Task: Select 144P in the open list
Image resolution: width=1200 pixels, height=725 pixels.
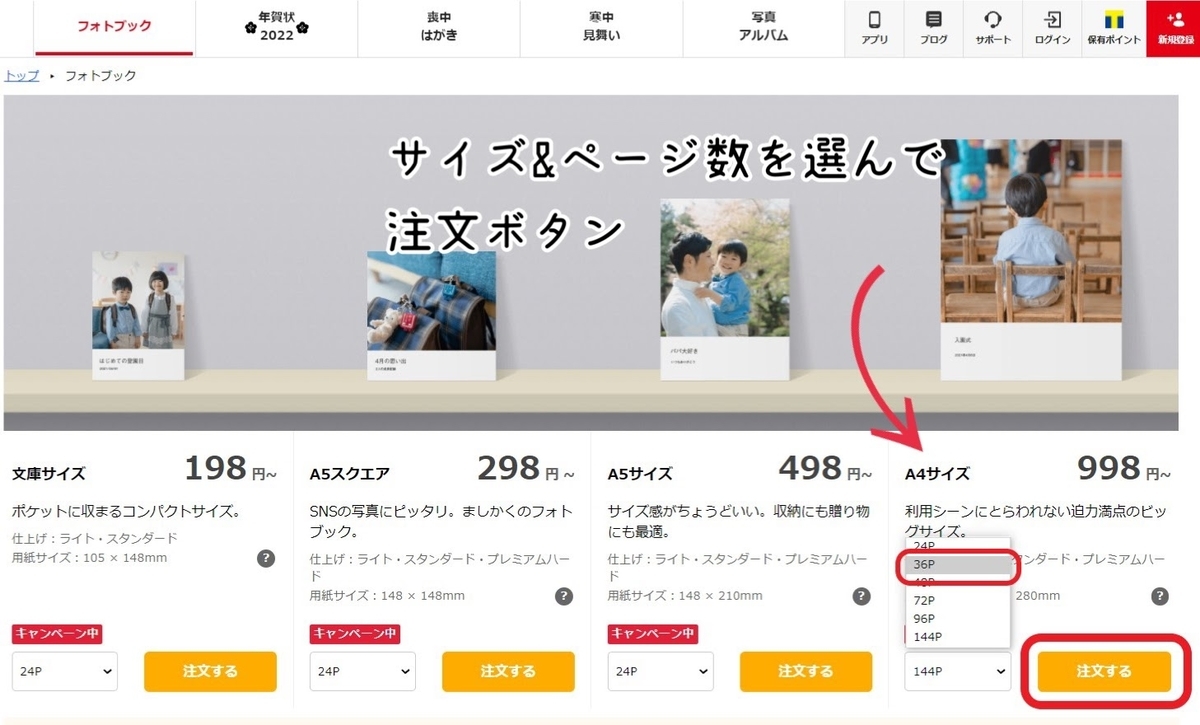Action: point(958,636)
